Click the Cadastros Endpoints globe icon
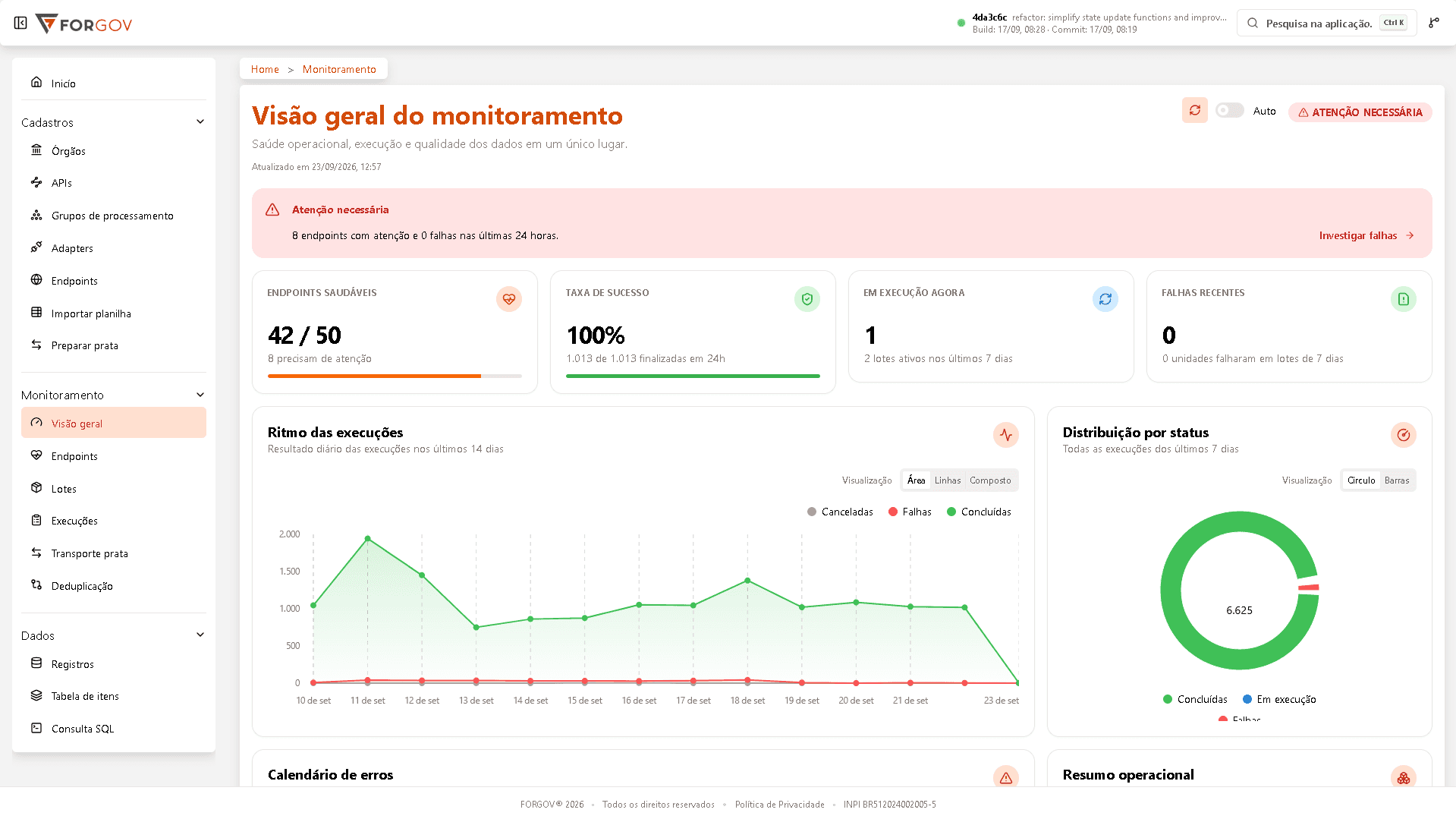Viewport: 1456px width, 819px height. [x=36, y=280]
